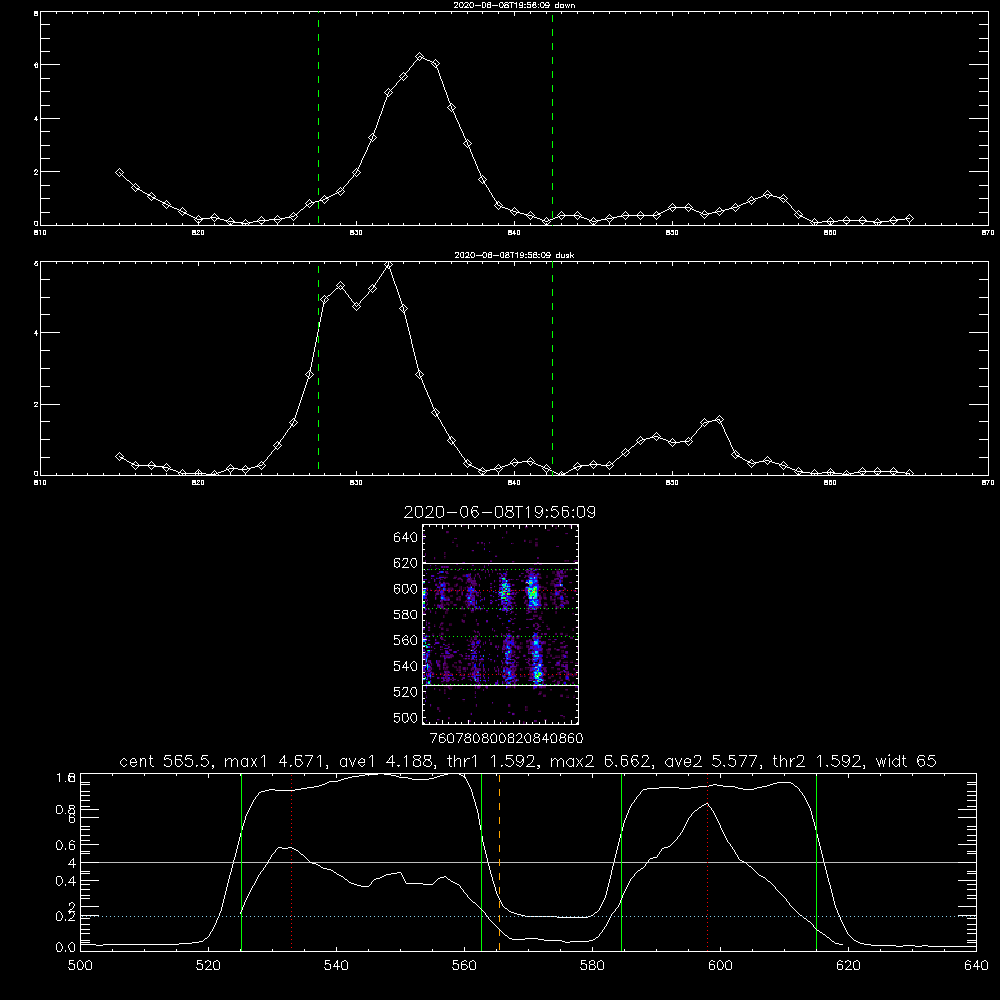Click the solid green line near 525 in bottom plot
Image resolution: width=1000 pixels, height=1000 pixels.
point(241,861)
